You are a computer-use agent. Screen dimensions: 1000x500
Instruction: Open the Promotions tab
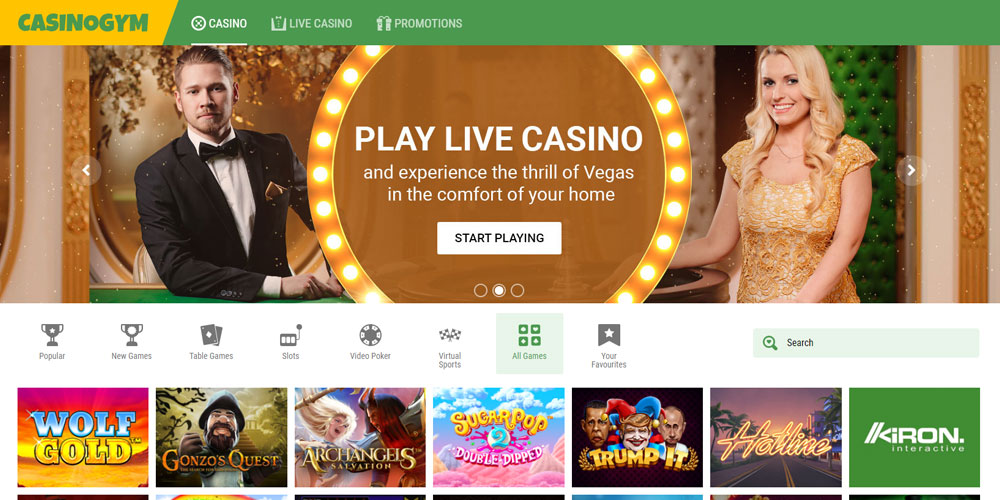tap(419, 24)
